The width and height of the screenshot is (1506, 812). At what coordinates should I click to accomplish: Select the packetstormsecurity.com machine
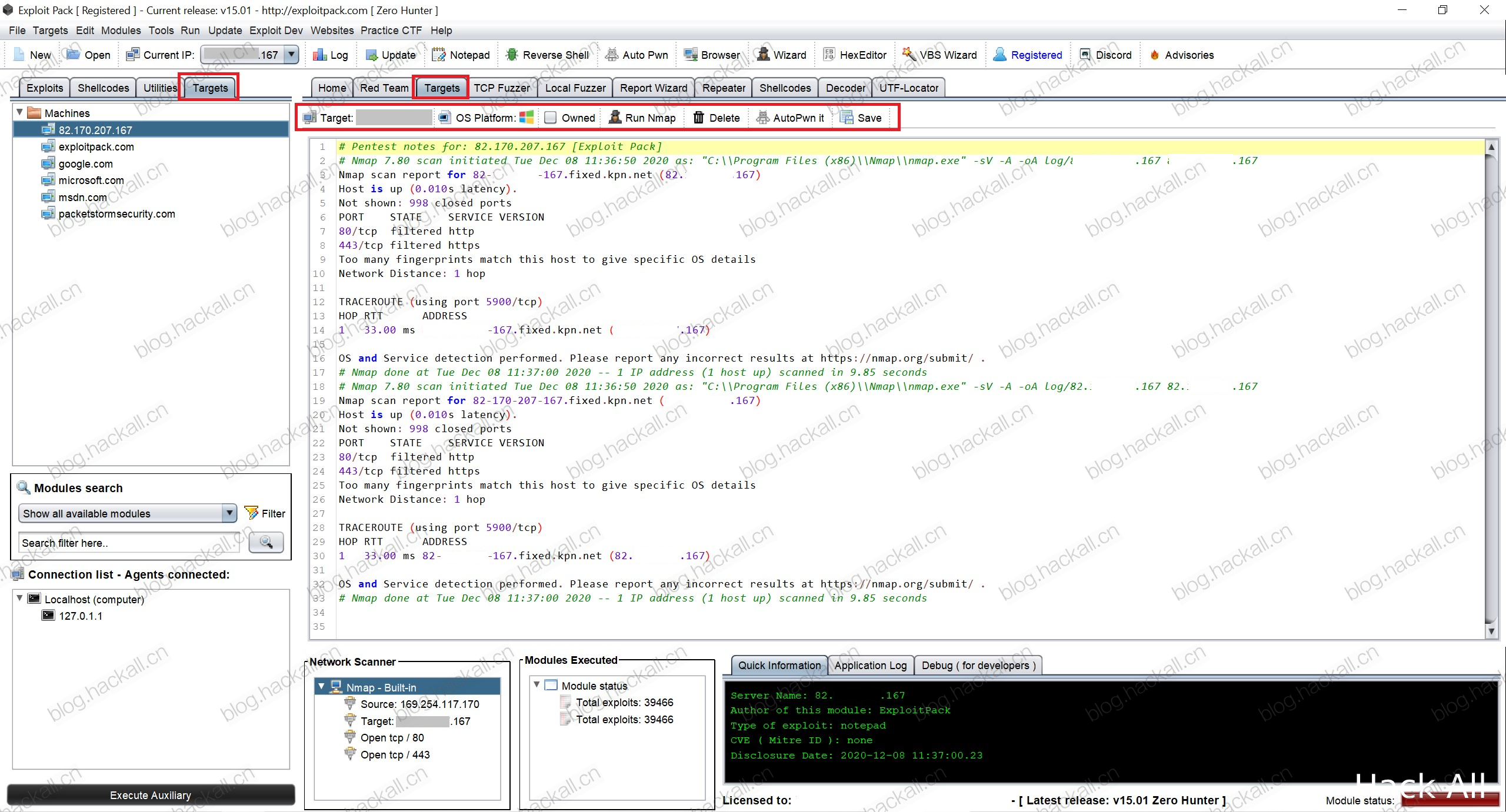pos(116,213)
